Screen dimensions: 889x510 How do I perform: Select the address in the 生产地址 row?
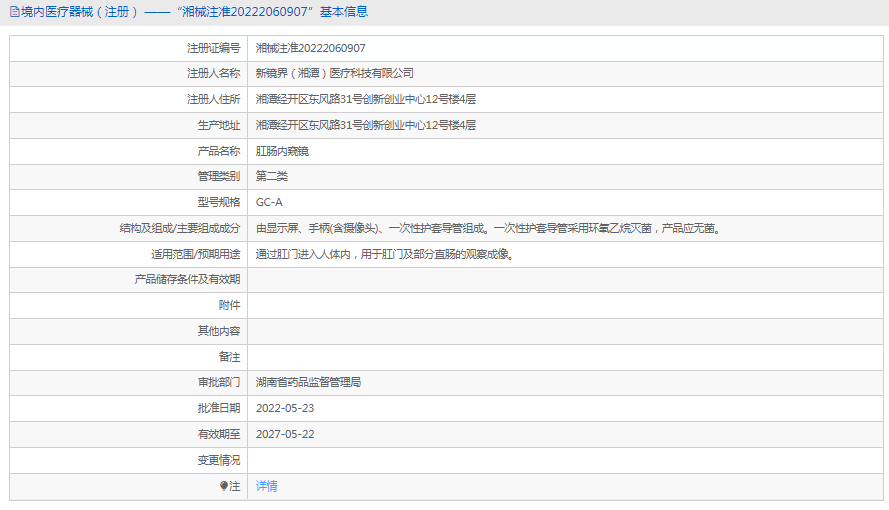click(366, 125)
